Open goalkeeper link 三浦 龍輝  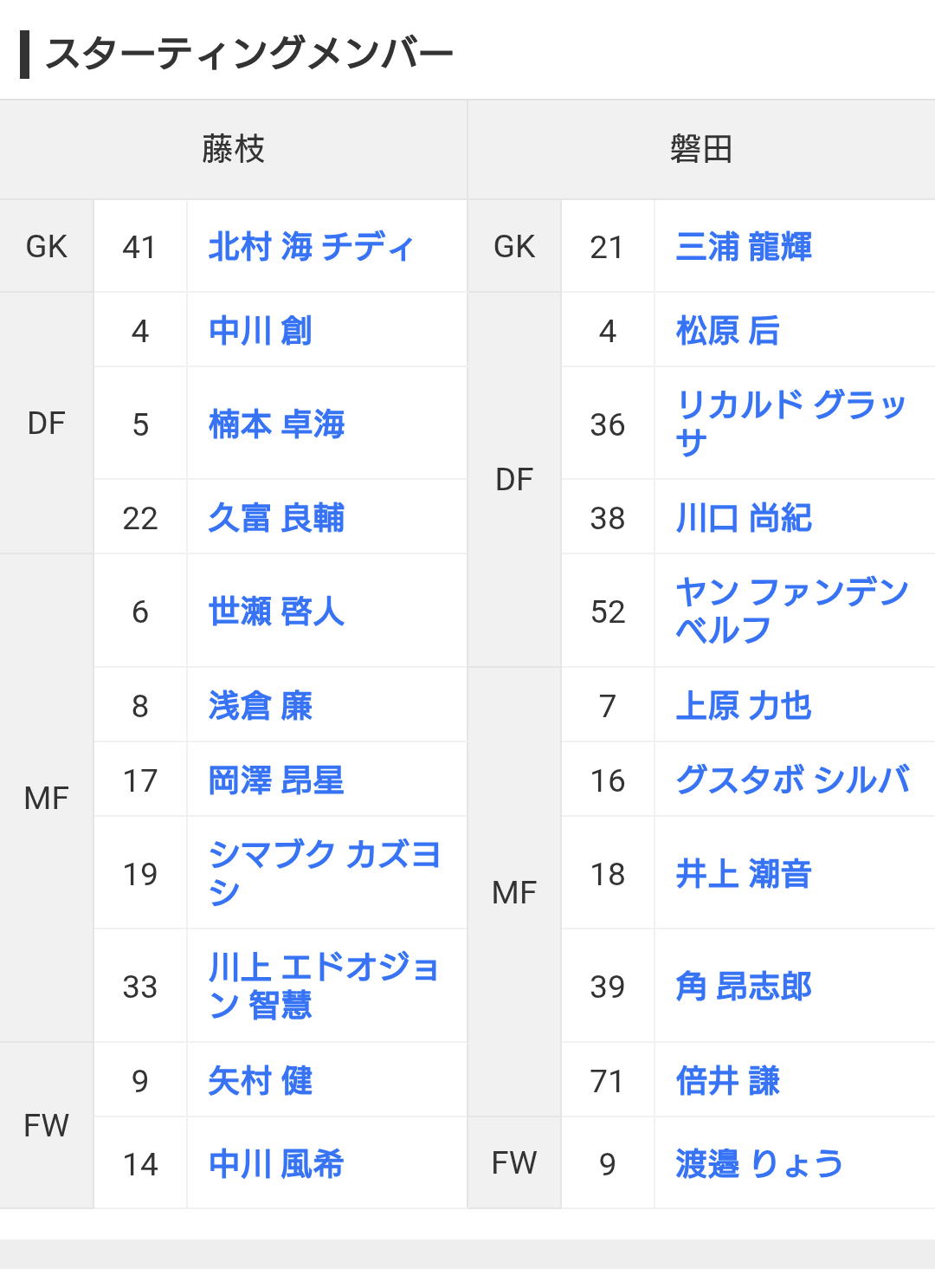745,247
